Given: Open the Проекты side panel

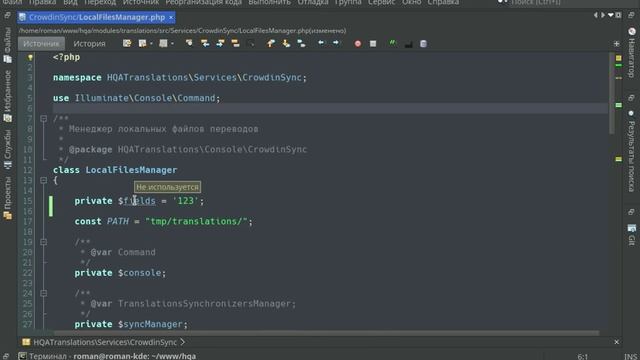Looking at the screenshot, I should [7, 199].
